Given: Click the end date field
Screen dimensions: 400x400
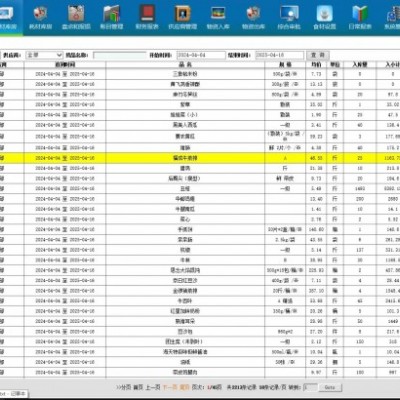Looking at the screenshot, I should click(279, 55).
